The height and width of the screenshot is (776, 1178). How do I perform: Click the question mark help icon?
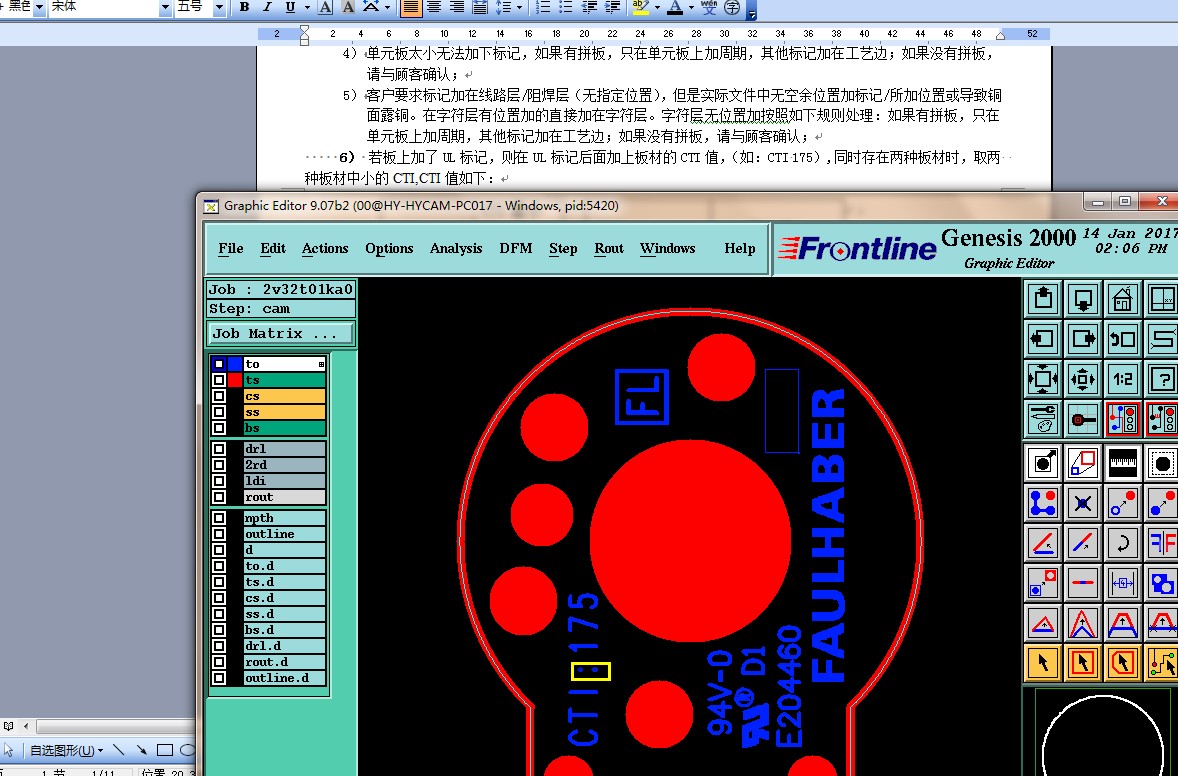tap(1161, 379)
